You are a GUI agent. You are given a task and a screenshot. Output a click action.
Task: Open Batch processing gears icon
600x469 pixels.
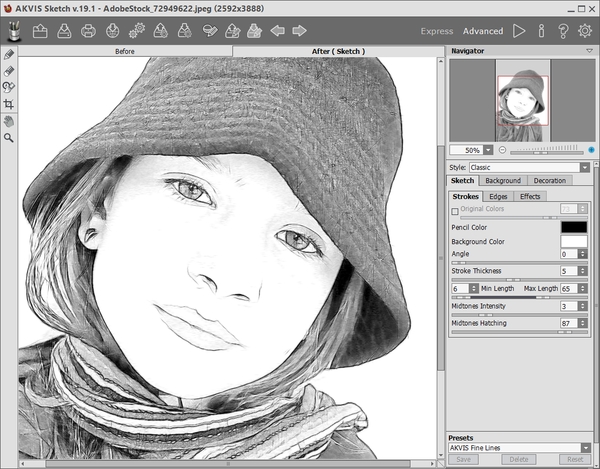click(x=137, y=31)
